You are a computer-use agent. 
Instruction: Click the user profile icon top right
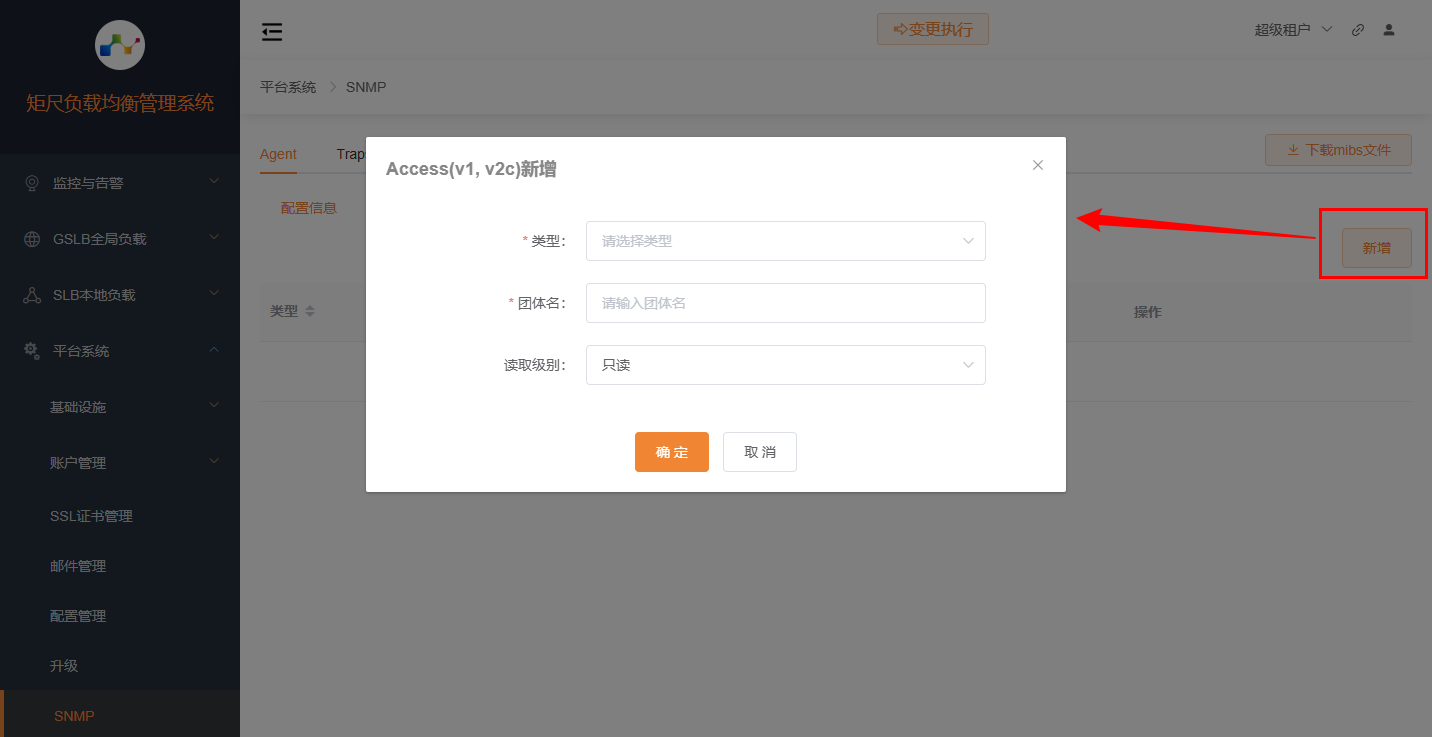(1389, 30)
